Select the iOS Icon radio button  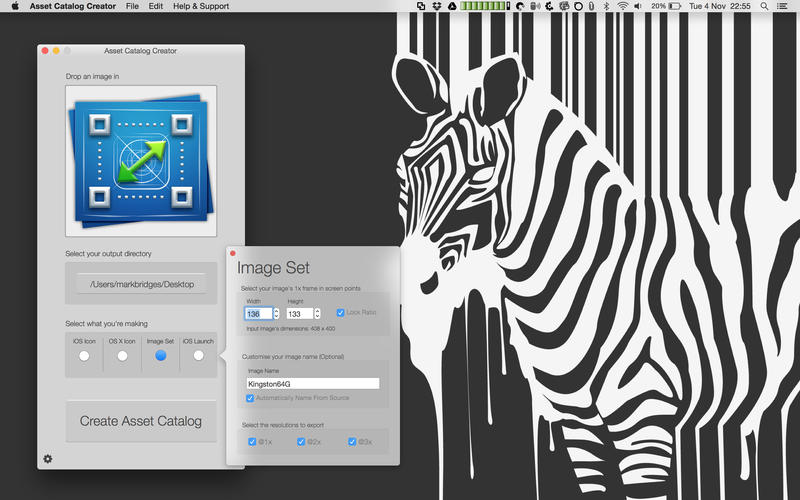84,356
